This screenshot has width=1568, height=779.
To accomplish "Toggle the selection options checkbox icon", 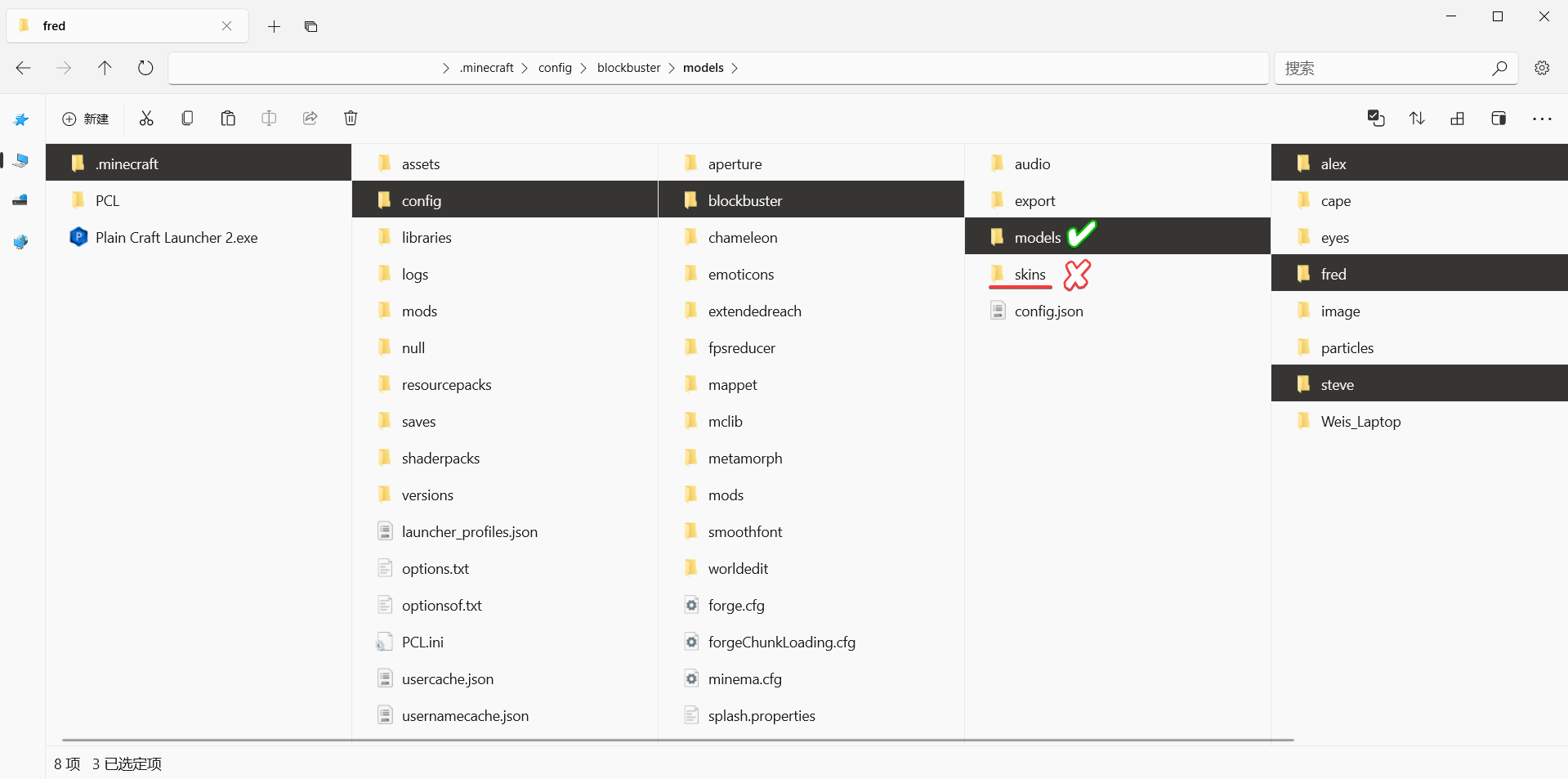I will (x=1376, y=119).
